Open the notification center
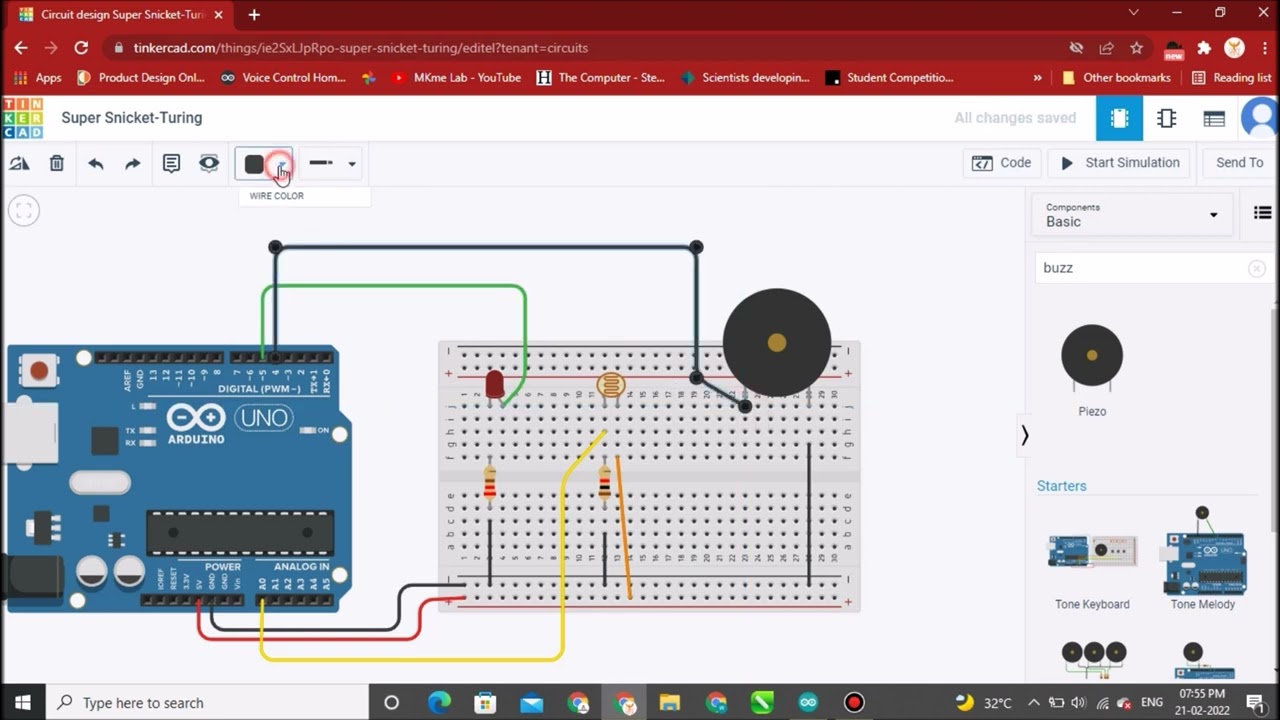The image size is (1280, 720). [x=1255, y=702]
